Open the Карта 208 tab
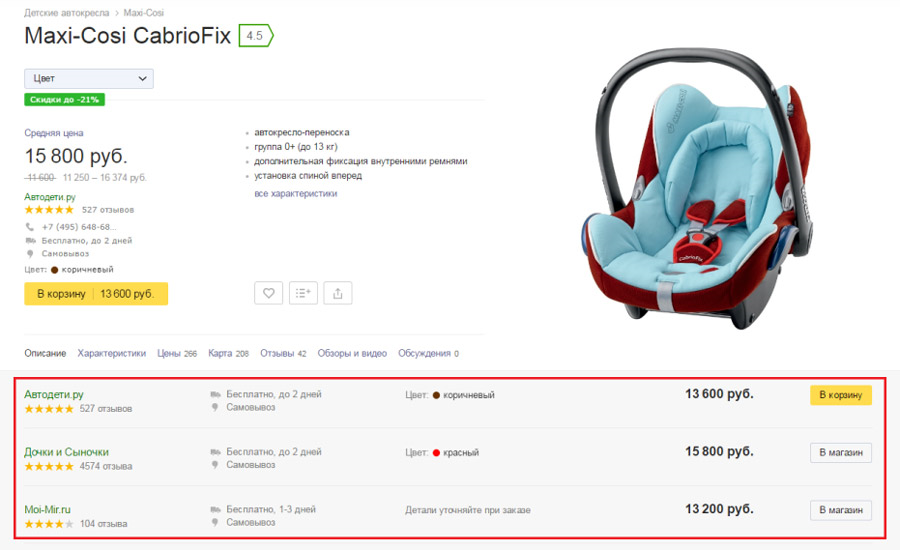This screenshot has width=900, height=550. tap(228, 353)
